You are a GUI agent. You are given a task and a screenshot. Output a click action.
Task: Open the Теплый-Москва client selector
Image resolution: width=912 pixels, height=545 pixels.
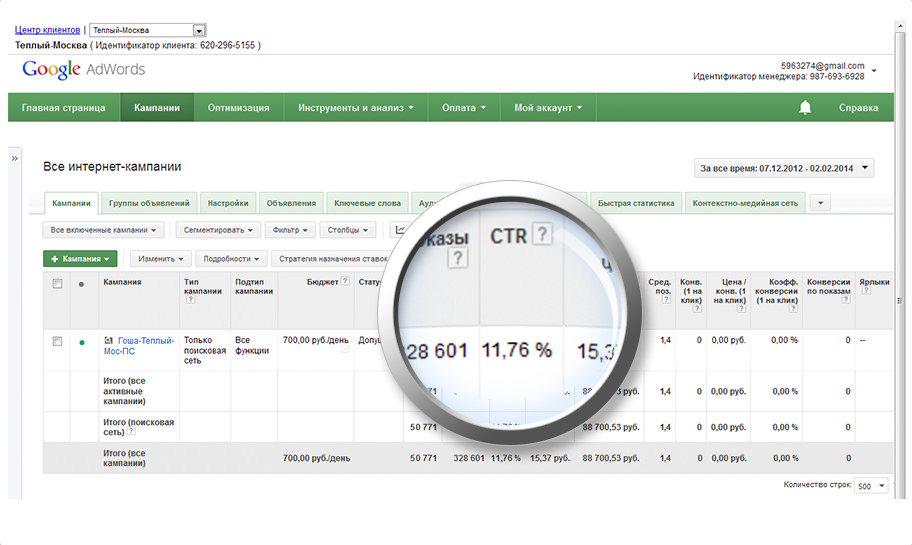(148, 30)
